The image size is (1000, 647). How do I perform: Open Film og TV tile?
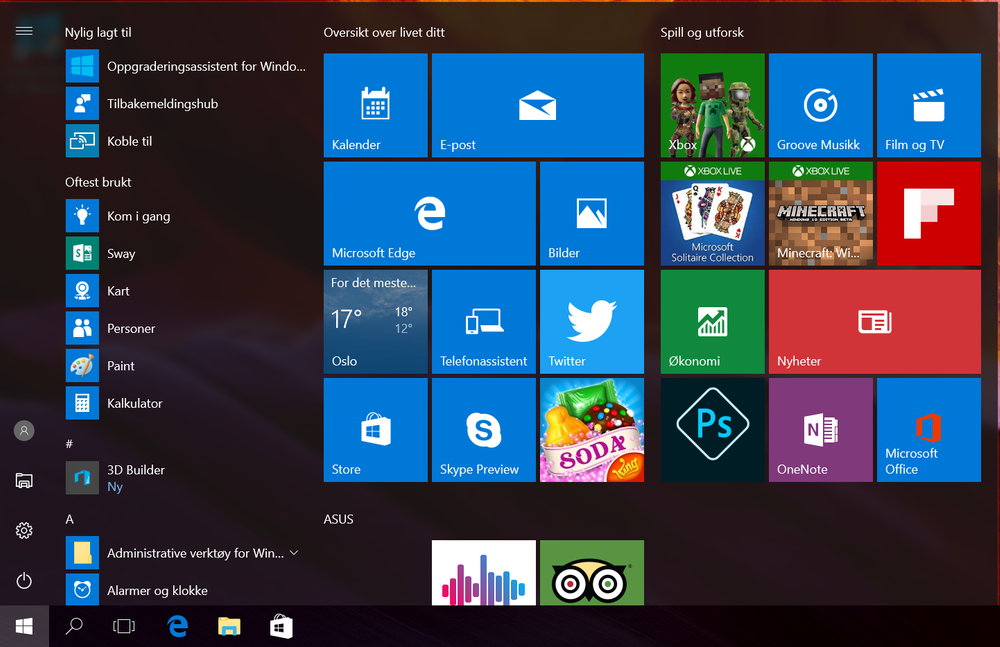tap(929, 105)
